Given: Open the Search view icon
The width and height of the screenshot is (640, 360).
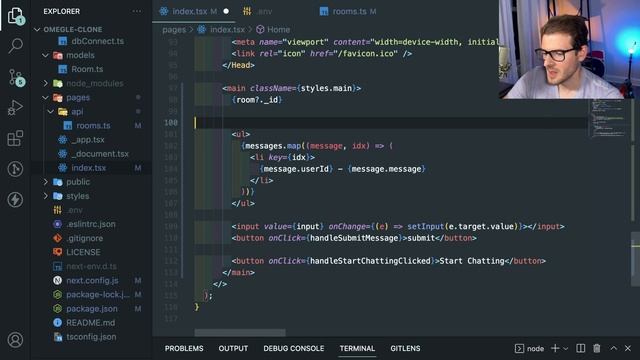Looking at the screenshot, I should [x=15, y=45].
